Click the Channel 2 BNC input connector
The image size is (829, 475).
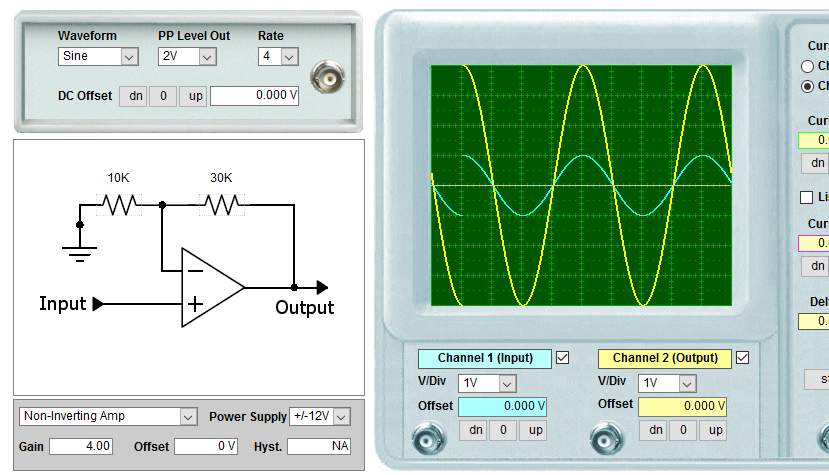coord(607,437)
